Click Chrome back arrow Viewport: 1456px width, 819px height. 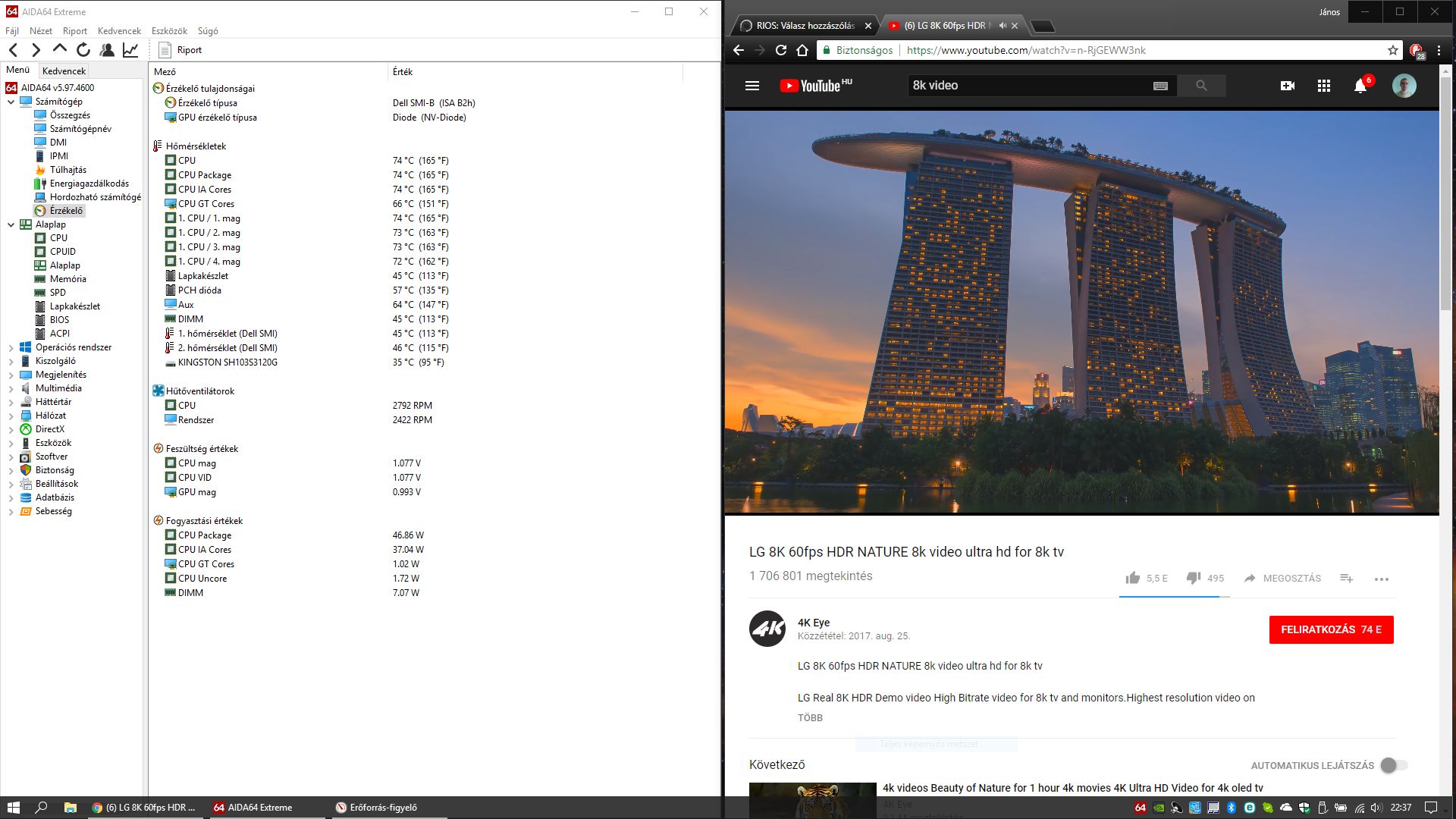(739, 50)
